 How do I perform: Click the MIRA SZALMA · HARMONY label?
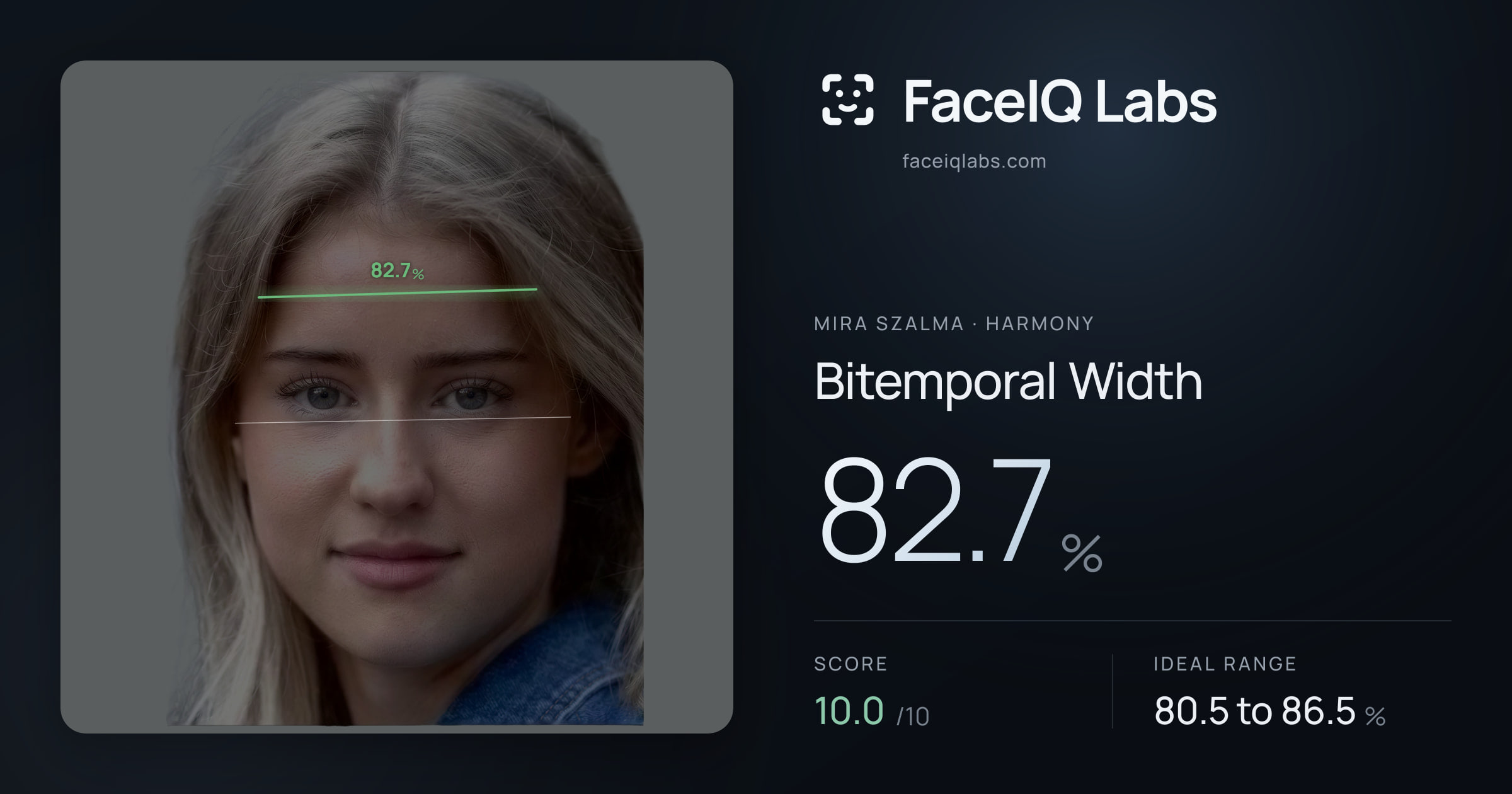tap(954, 323)
